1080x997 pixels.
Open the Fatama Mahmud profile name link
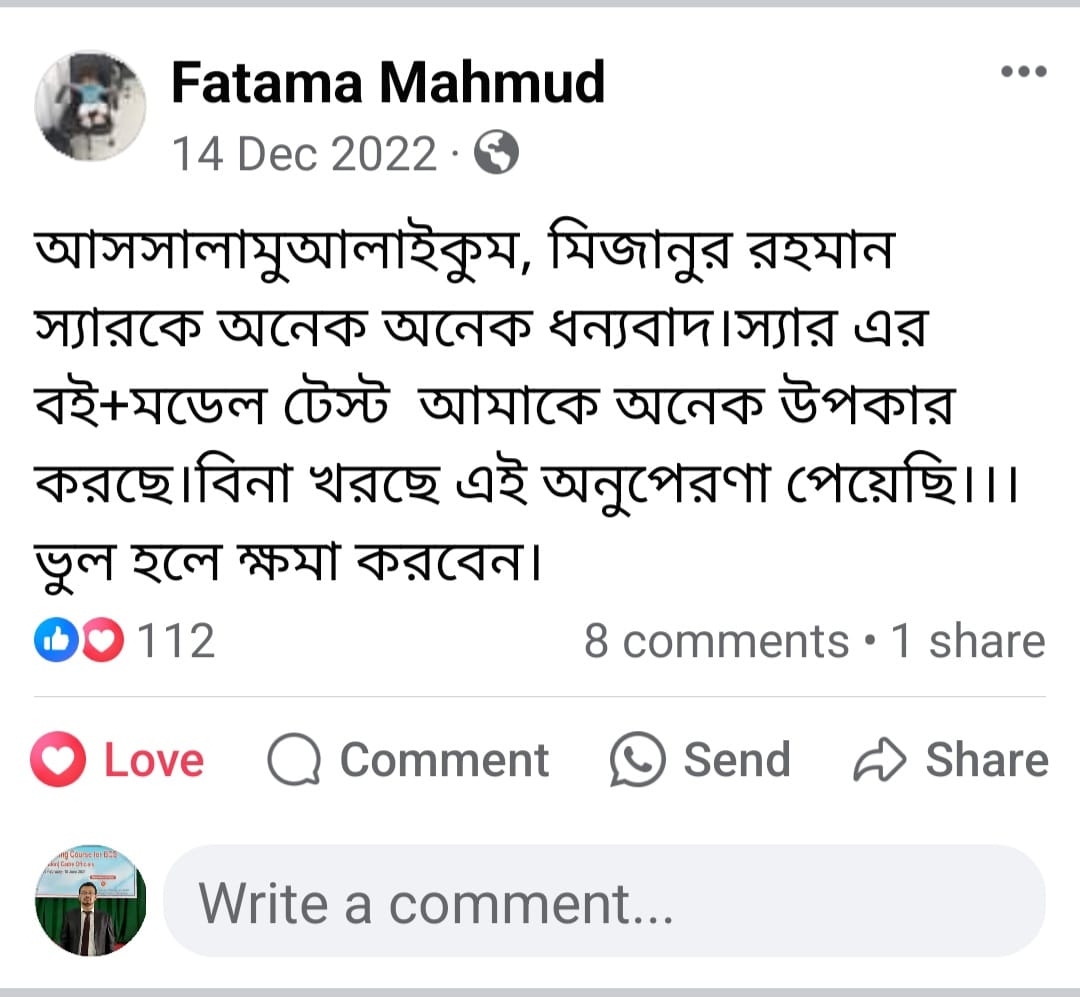[388, 82]
